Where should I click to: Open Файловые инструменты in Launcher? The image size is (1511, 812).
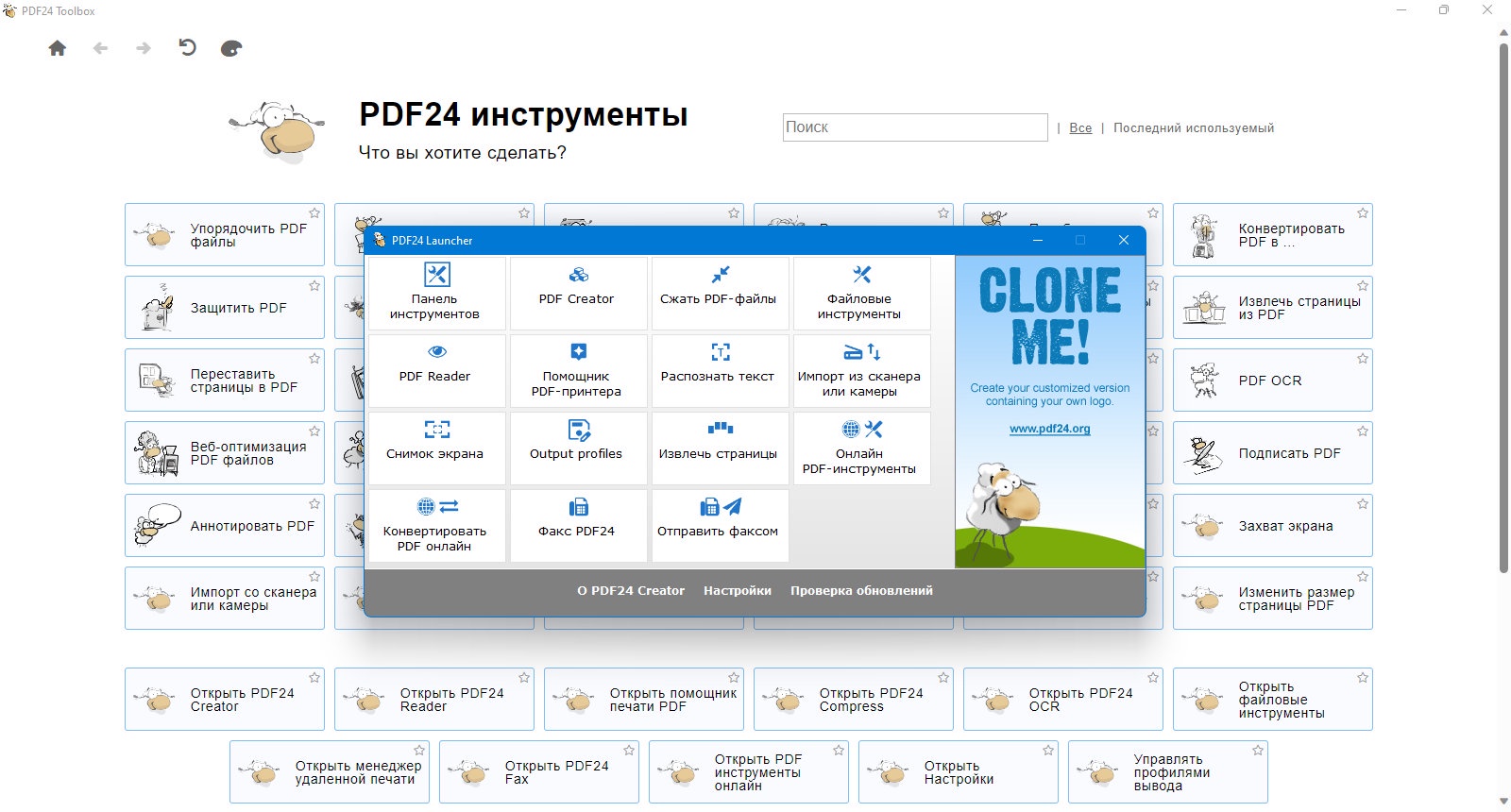pos(861,294)
